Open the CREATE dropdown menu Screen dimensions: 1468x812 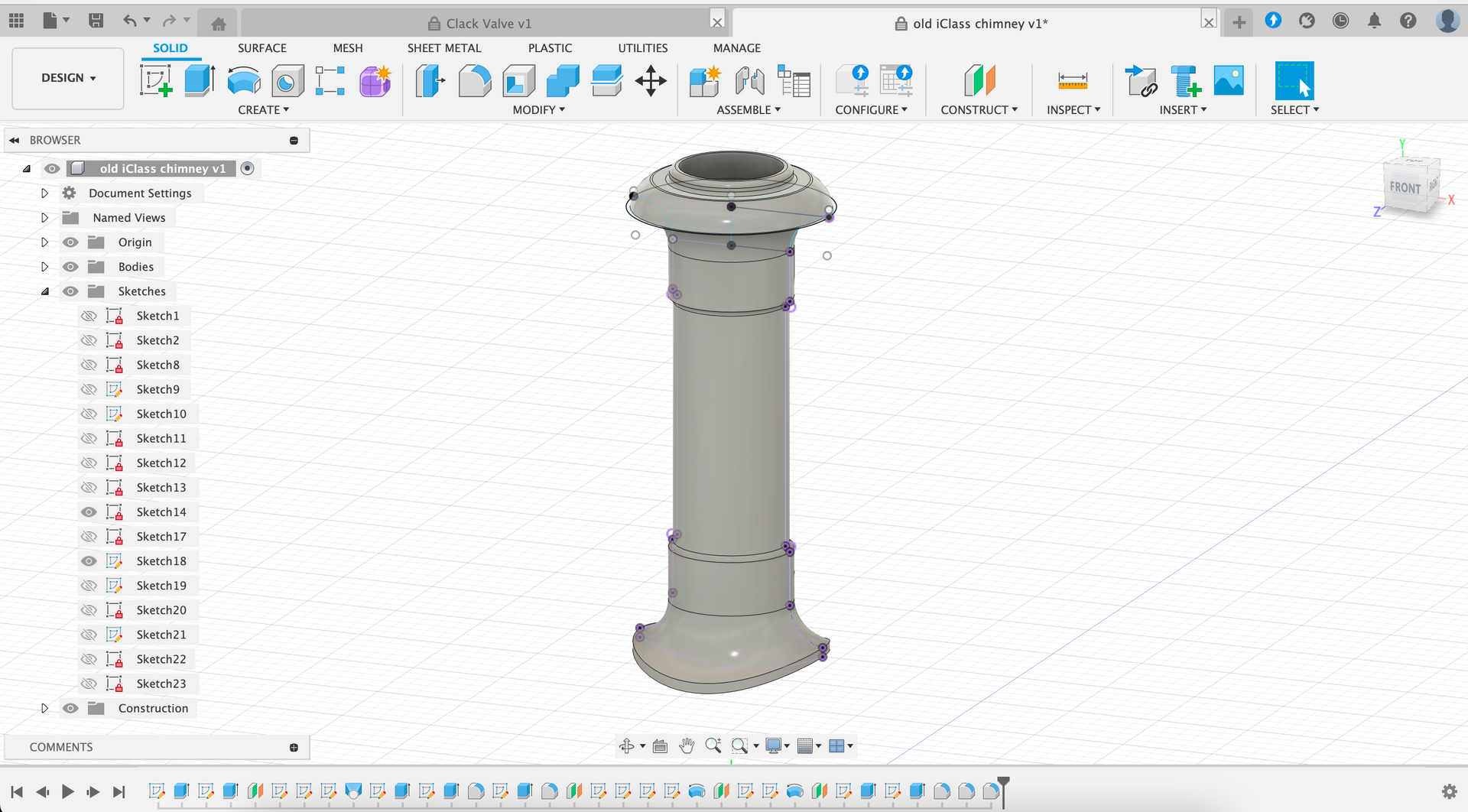click(264, 110)
